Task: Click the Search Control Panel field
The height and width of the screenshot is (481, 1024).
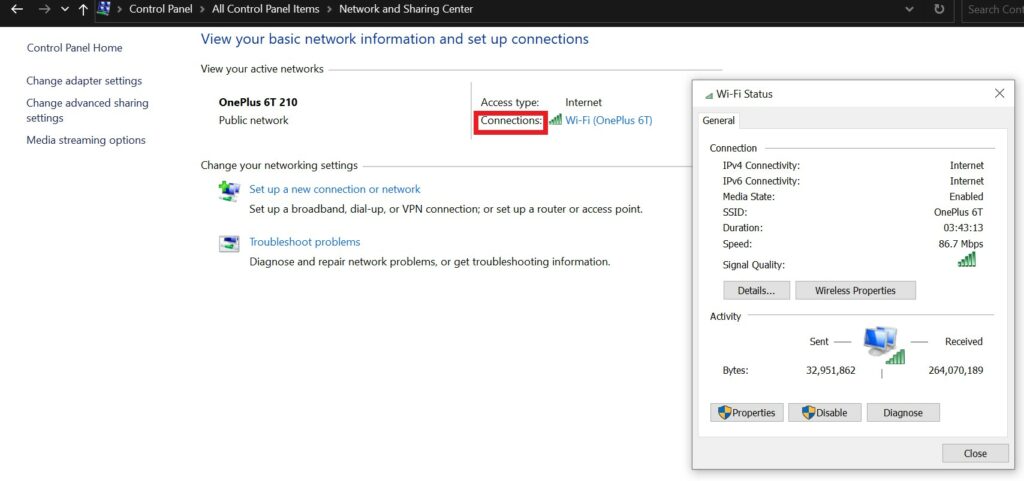Action: tap(993, 9)
